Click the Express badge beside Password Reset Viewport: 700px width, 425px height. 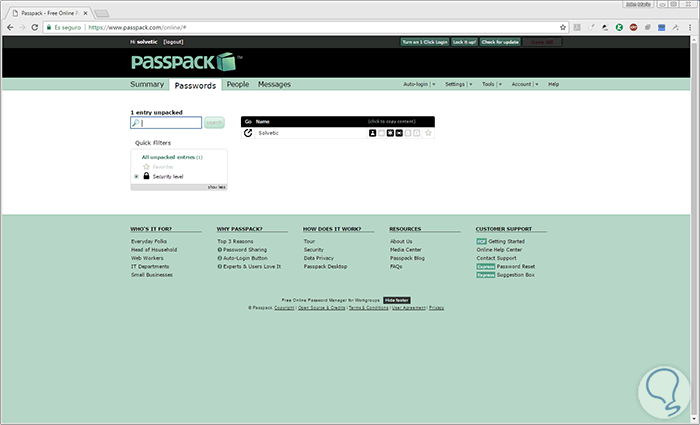coord(486,267)
